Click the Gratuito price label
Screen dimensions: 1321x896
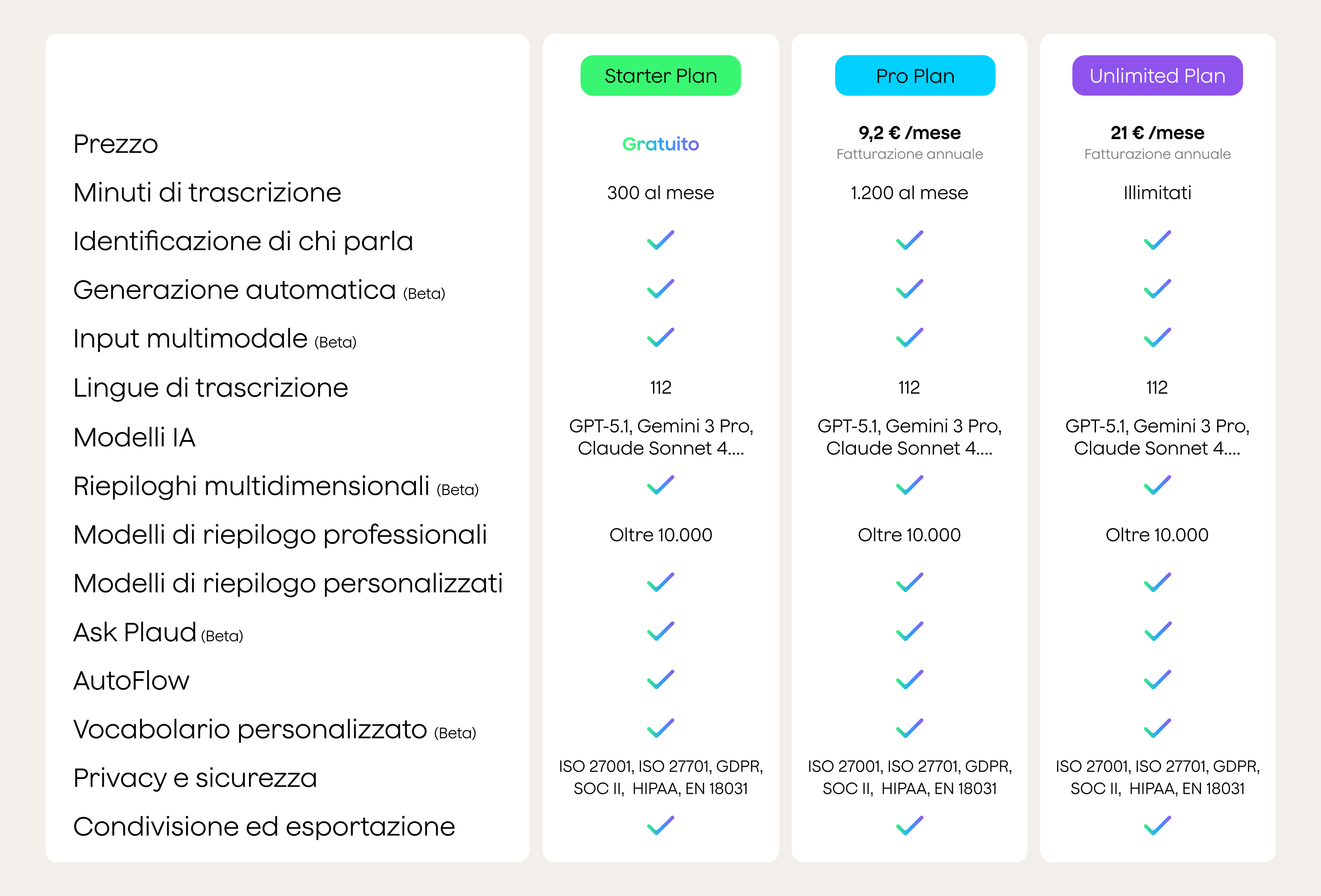(x=660, y=144)
